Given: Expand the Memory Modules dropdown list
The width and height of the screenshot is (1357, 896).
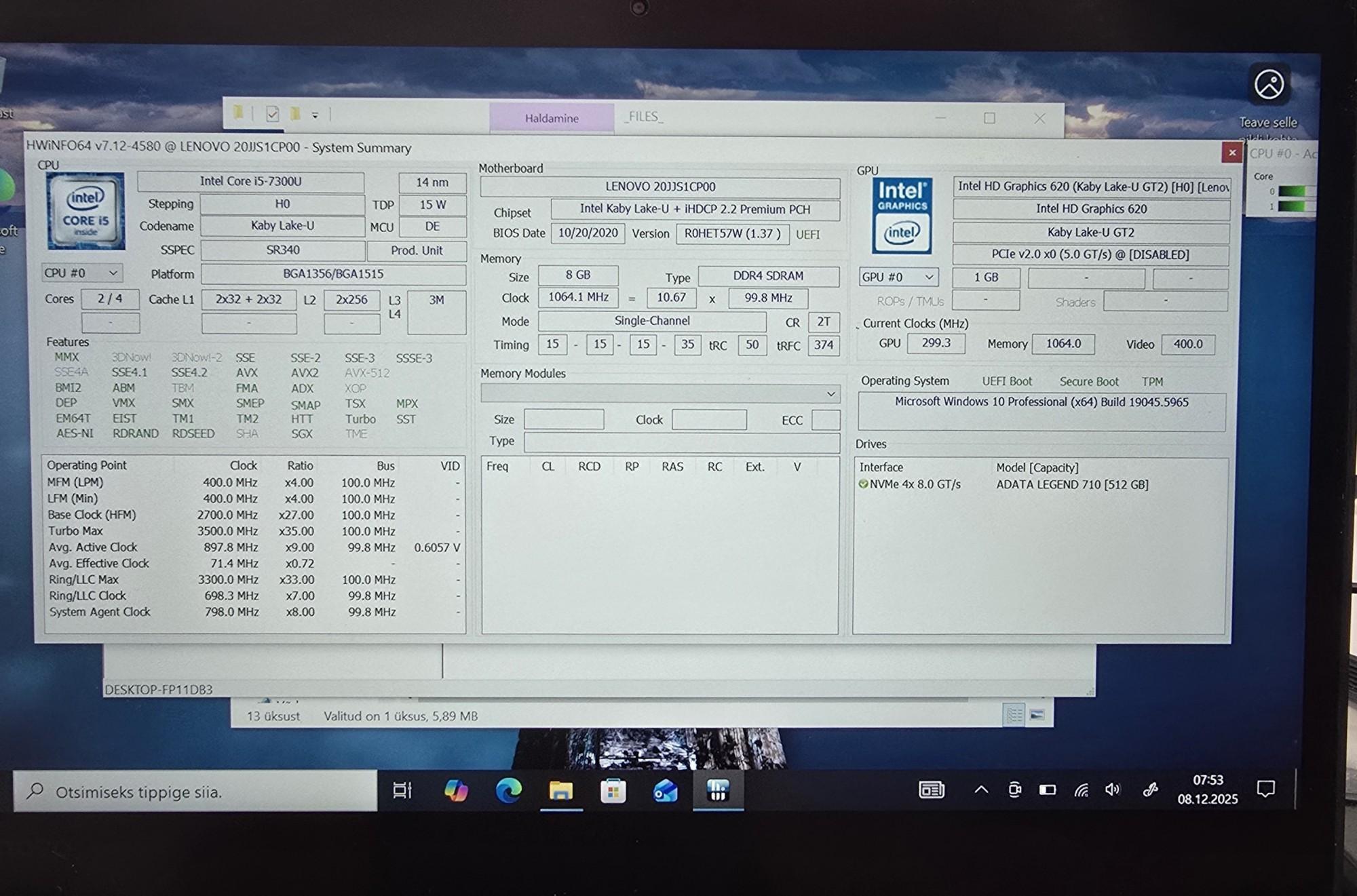Looking at the screenshot, I should 830,394.
